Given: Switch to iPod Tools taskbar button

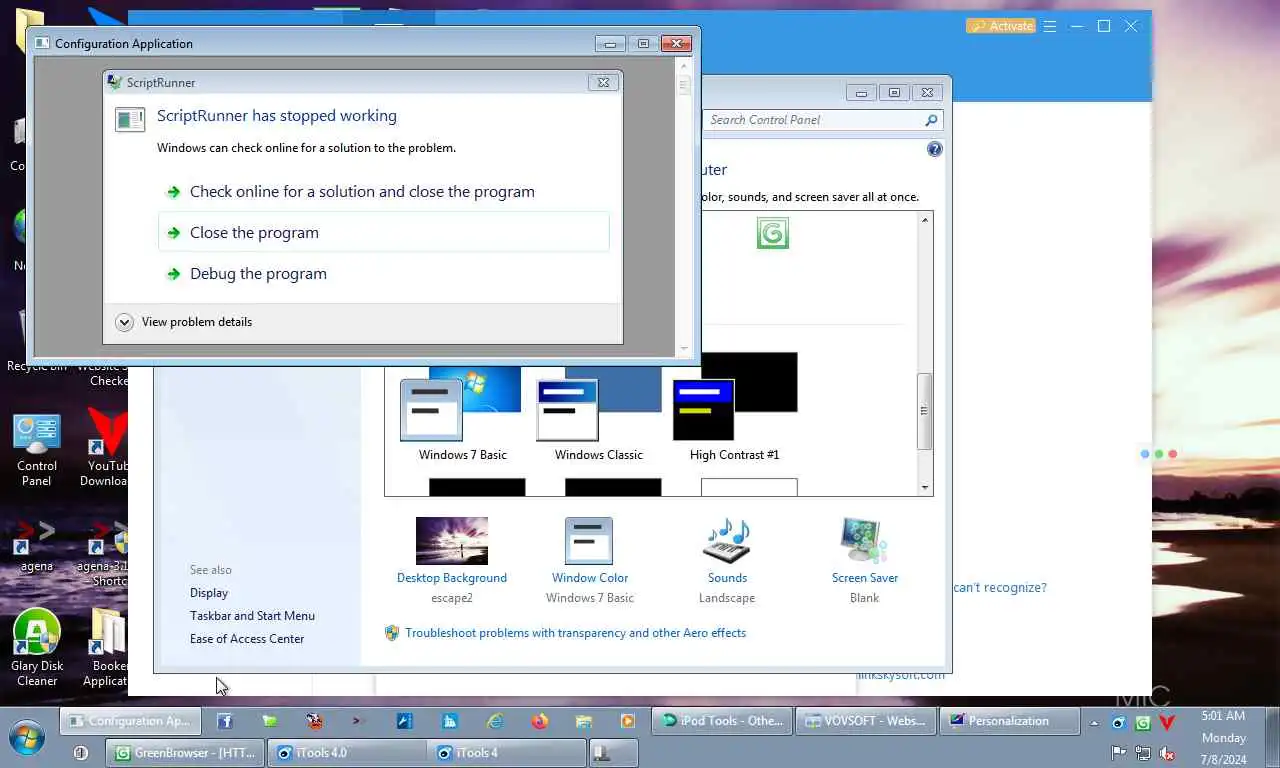Looking at the screenshot, I should coord(722,721).
